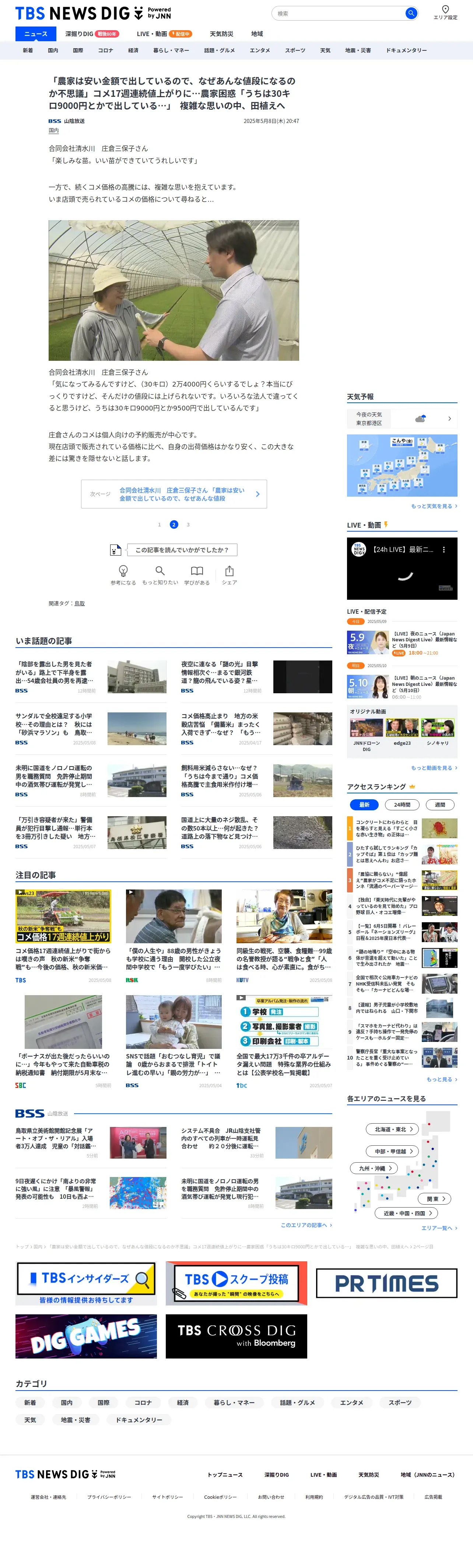Click このエリアの記事へ link

pos(306,1225)
